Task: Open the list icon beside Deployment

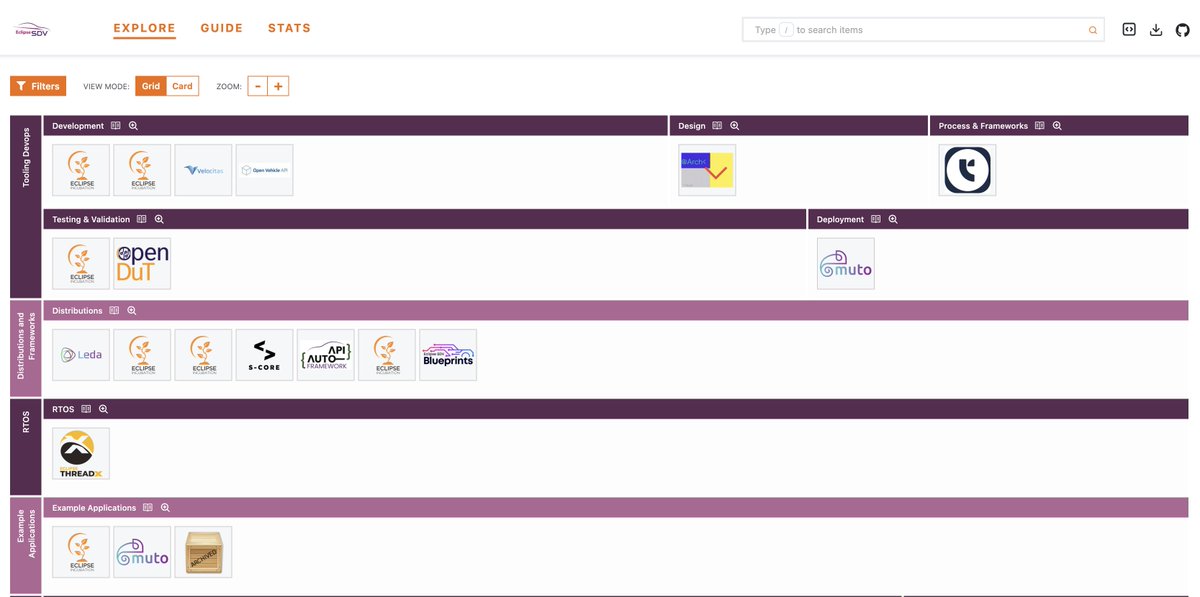Action: [876, 219]
